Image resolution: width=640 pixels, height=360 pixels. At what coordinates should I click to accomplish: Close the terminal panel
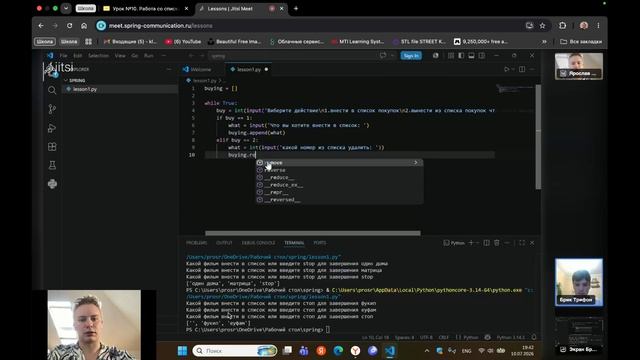click(x=532, y=243)
